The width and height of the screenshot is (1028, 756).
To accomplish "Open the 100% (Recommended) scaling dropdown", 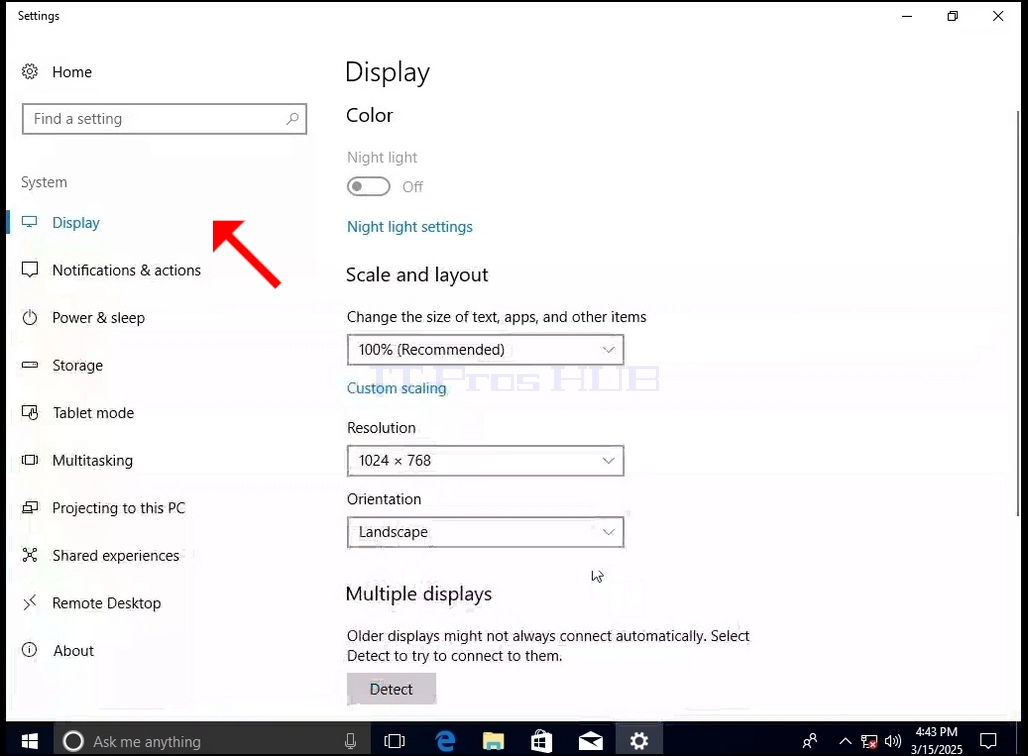I will pos(485,349).
